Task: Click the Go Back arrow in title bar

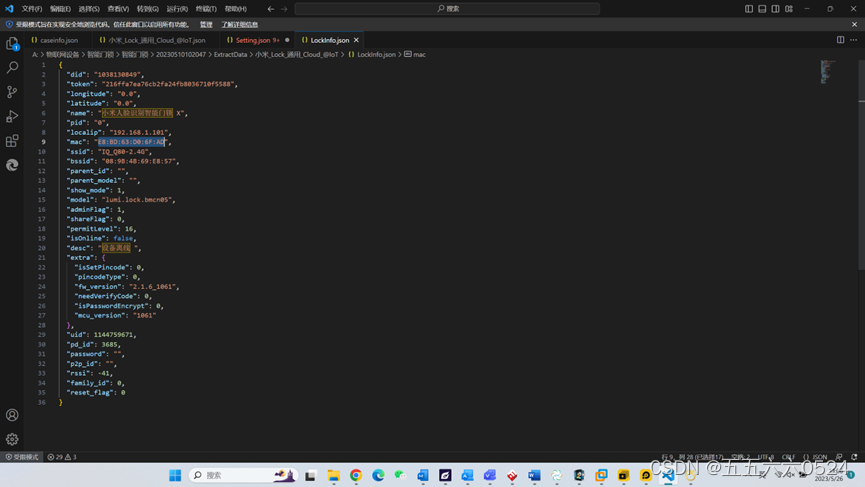Action: click(270, 9)
